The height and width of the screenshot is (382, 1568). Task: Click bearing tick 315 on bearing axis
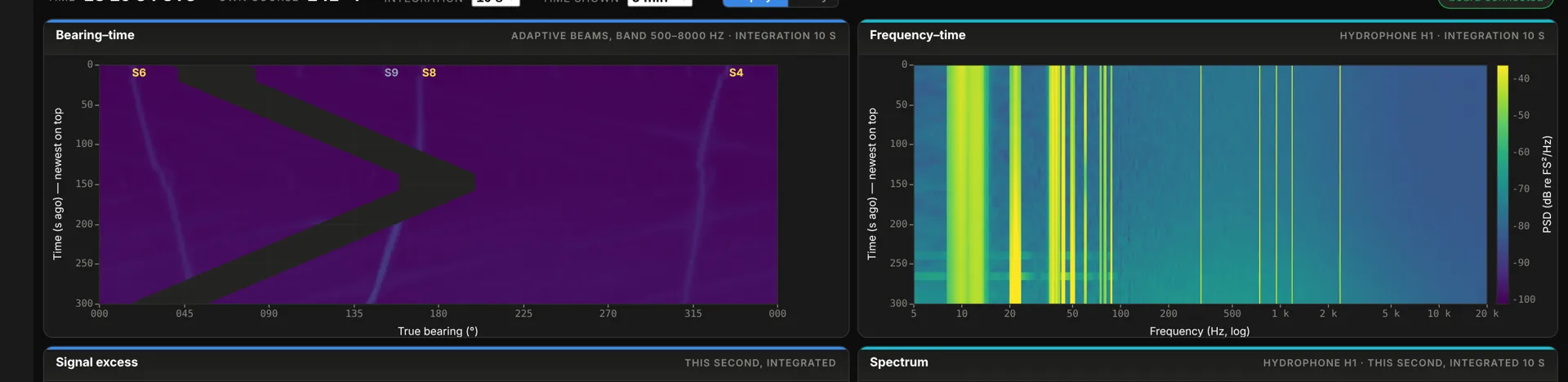[x=693, y=313]
